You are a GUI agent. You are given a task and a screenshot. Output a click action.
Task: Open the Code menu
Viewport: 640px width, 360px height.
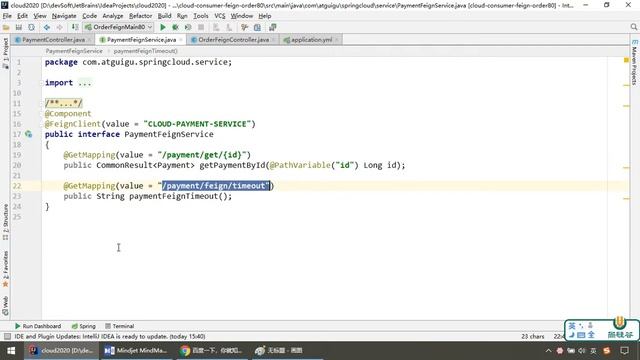click(x=89, y=16)
